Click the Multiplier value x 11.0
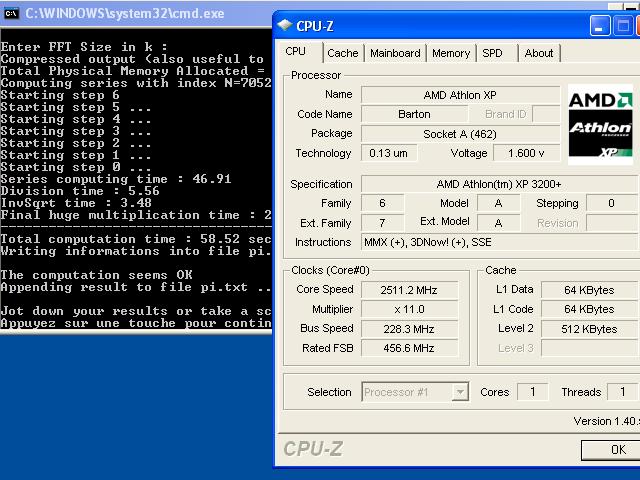Image resolution: width=640 pixels, height=480 pixels. (x=409, y=309)
